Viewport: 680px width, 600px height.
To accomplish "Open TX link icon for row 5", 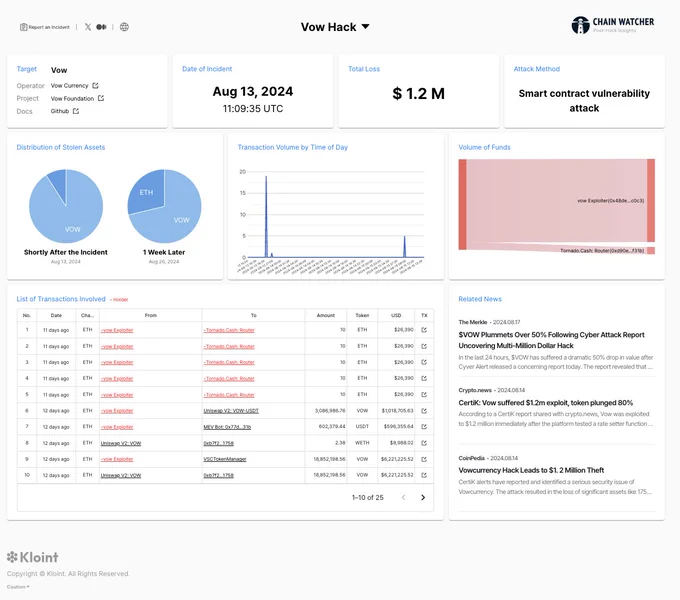I will (x=424, y=395).
